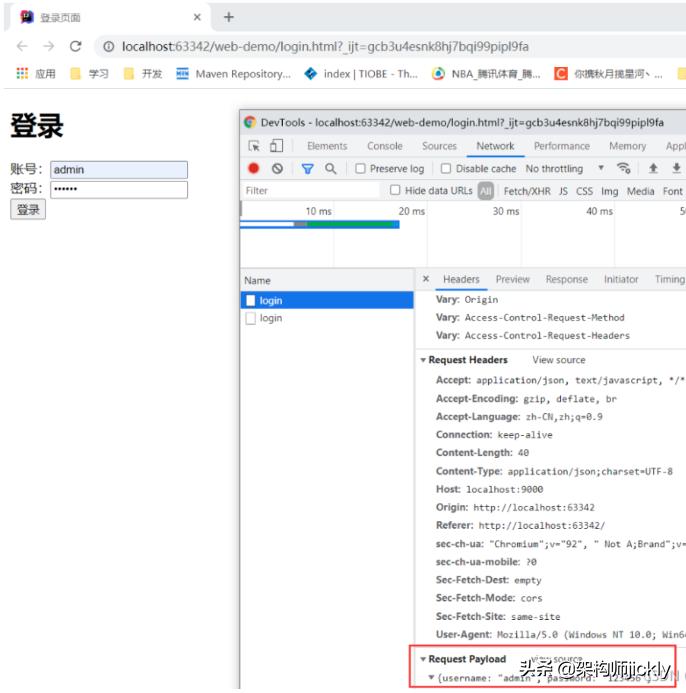Click the 登录 submit button

28,209
